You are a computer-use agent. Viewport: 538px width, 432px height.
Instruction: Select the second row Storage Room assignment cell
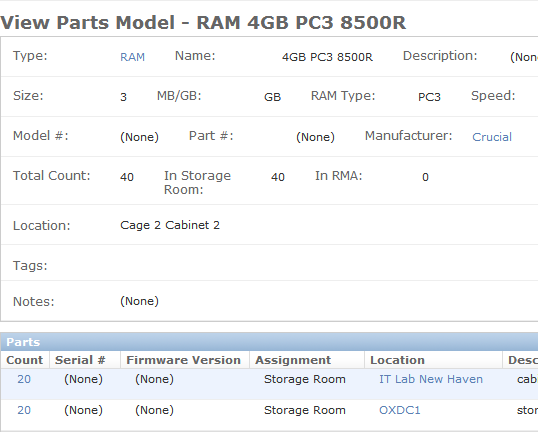point(304,410)
